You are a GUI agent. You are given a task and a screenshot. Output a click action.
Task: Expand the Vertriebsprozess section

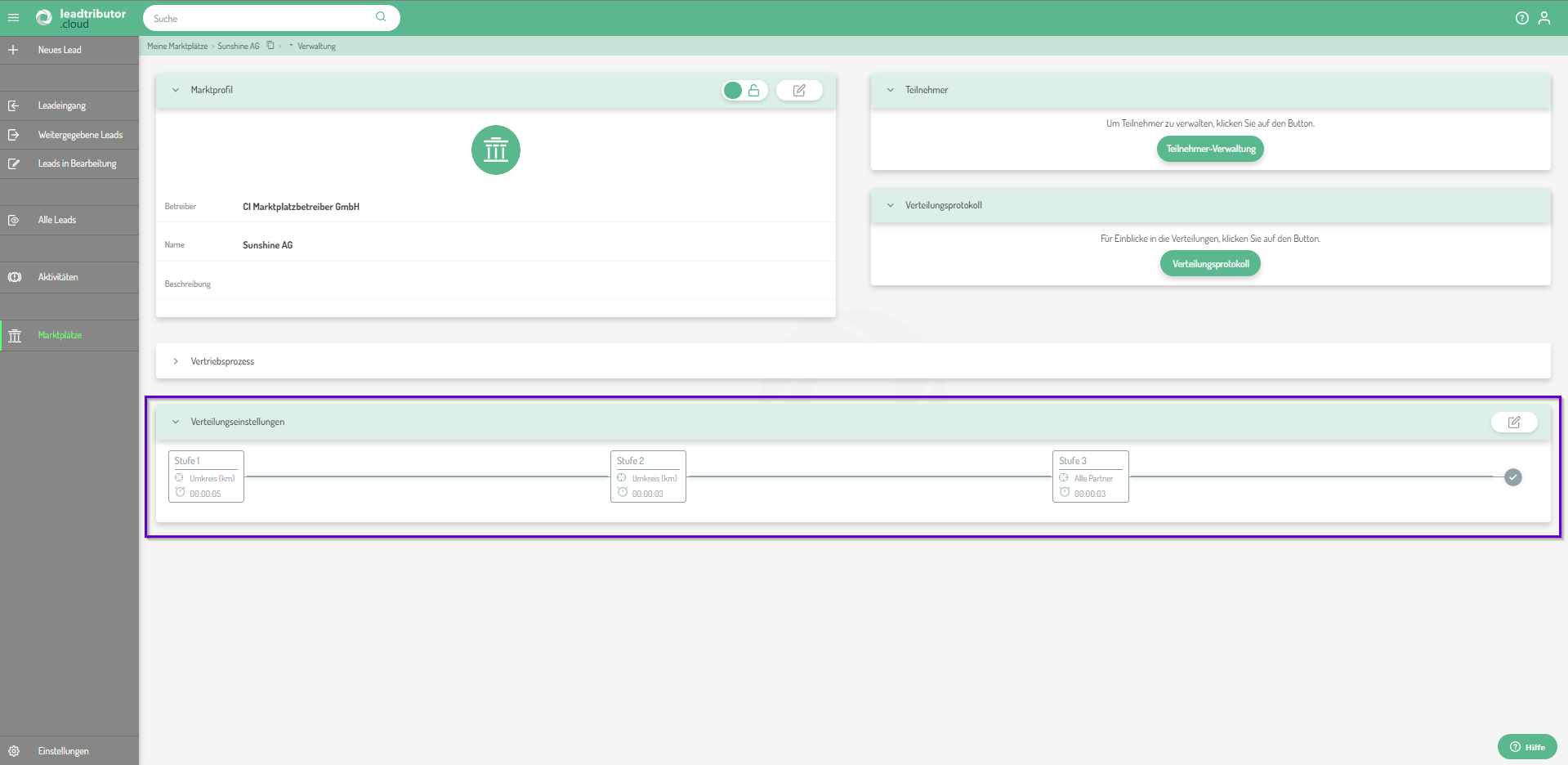point(176,361)
